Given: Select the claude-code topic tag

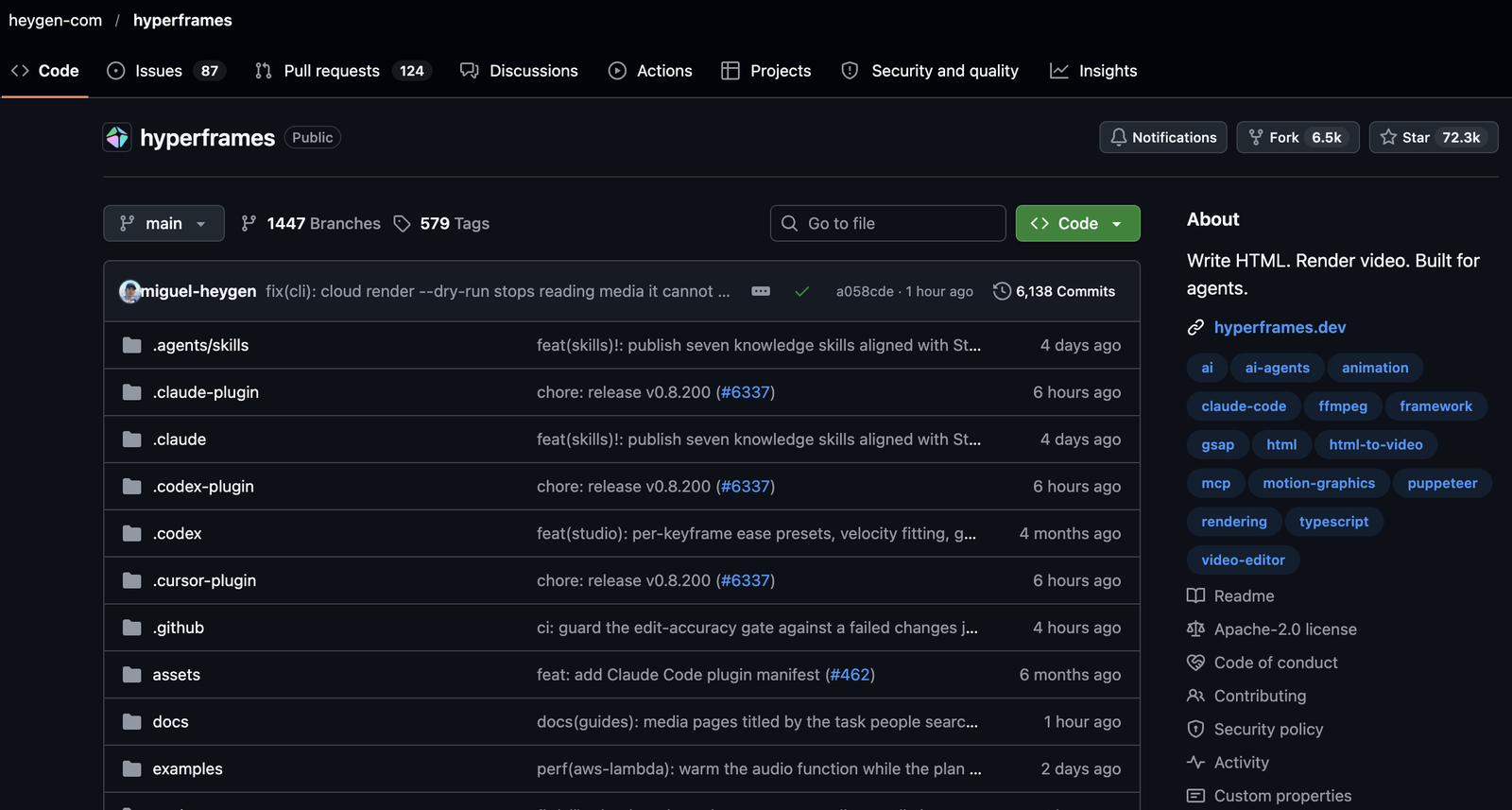Looking at the screenshot, I should 1244,406.
